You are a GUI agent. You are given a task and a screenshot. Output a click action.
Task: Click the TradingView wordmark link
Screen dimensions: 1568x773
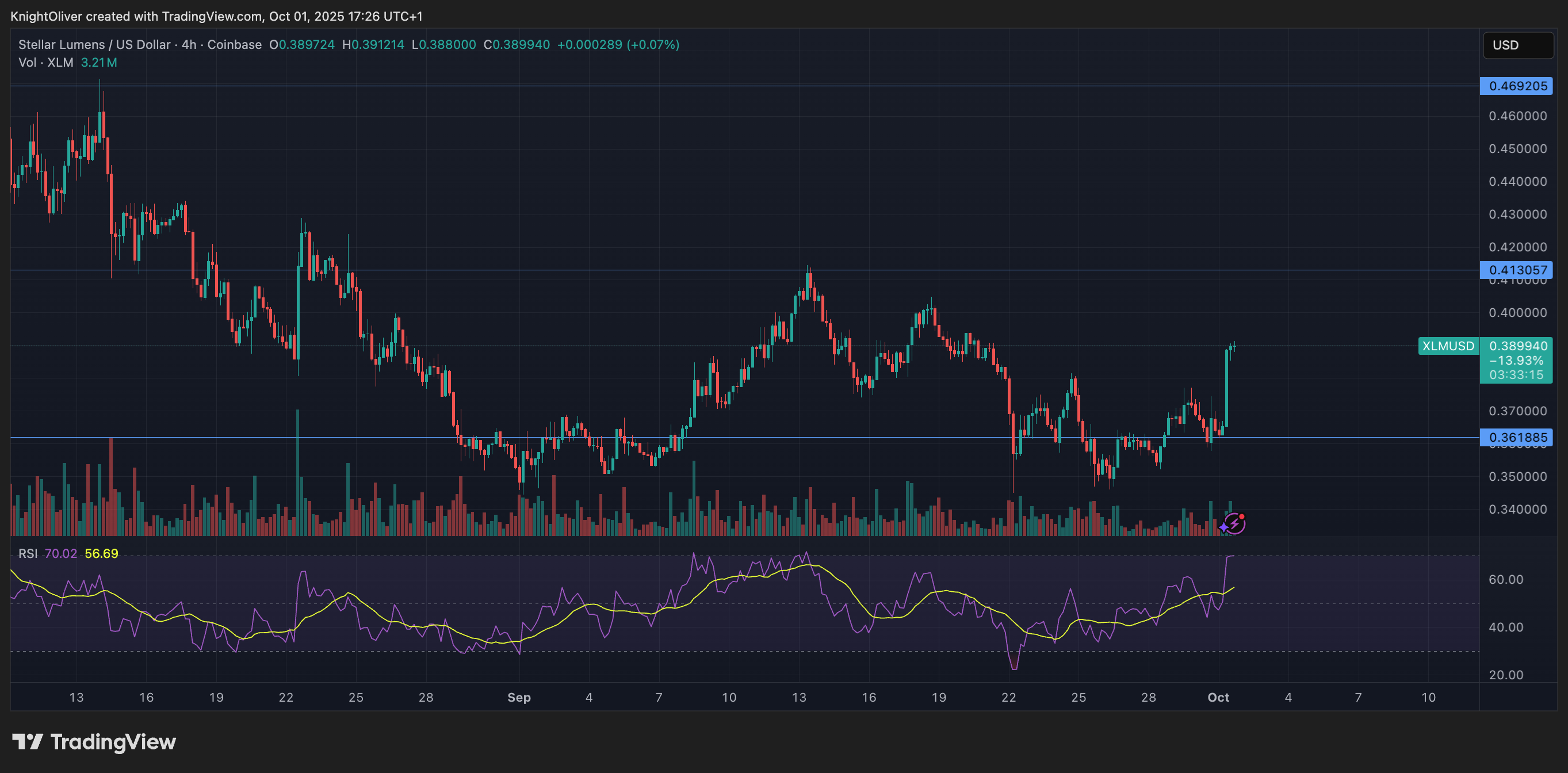113,741
